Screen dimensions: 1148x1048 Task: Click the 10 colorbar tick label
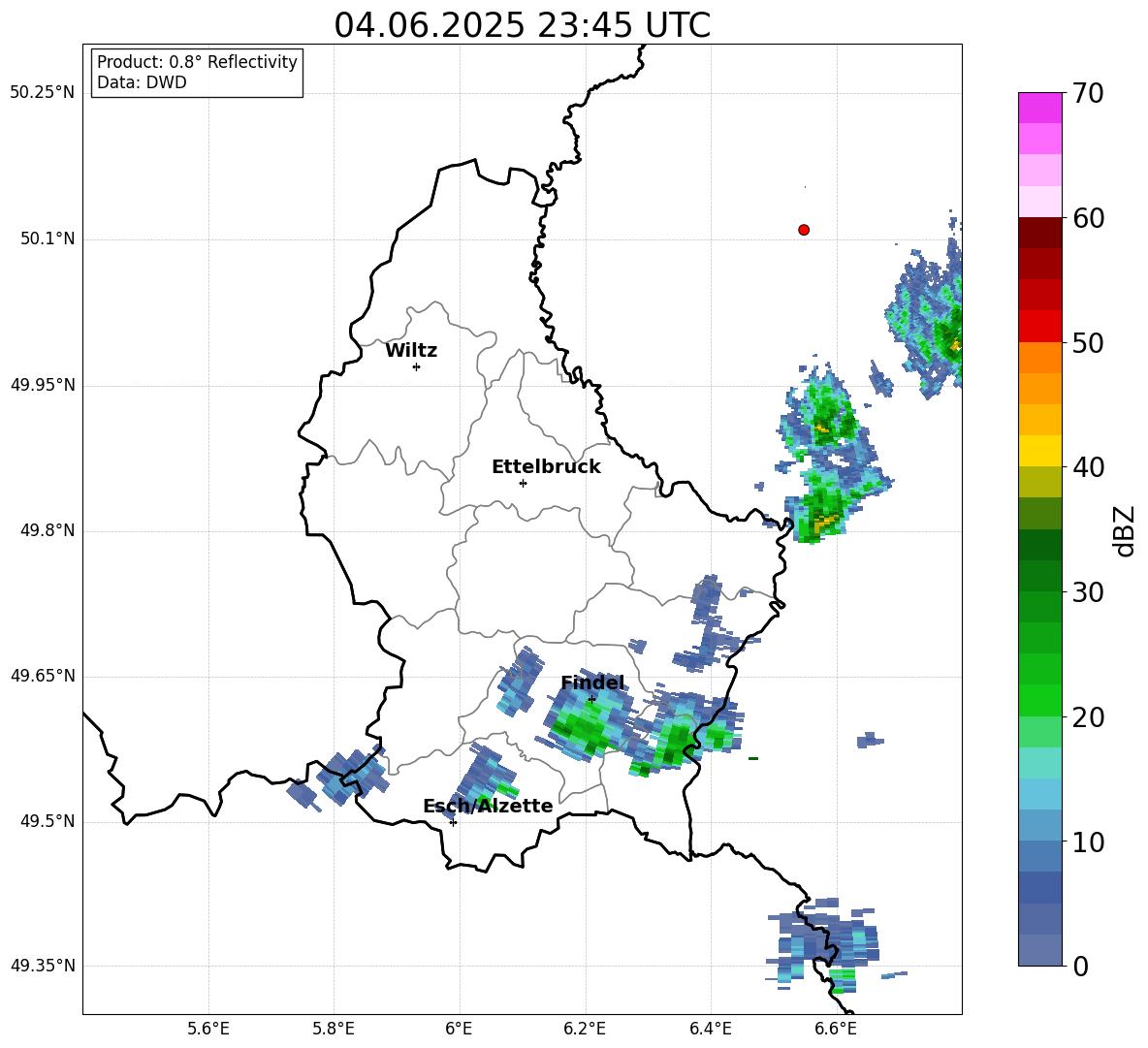pos(1088,842)
